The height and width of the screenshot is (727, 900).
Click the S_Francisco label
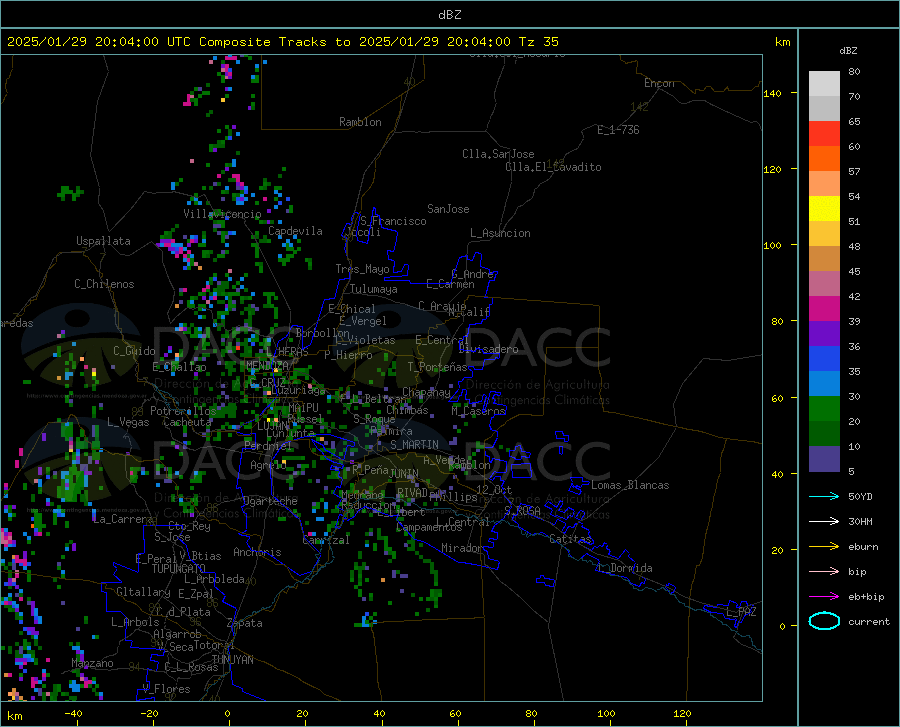pyautogui.click(x=393, y=221)
